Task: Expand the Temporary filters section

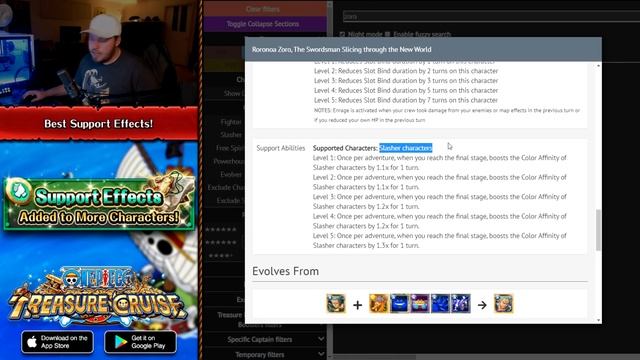Action: tap(264, 354)
